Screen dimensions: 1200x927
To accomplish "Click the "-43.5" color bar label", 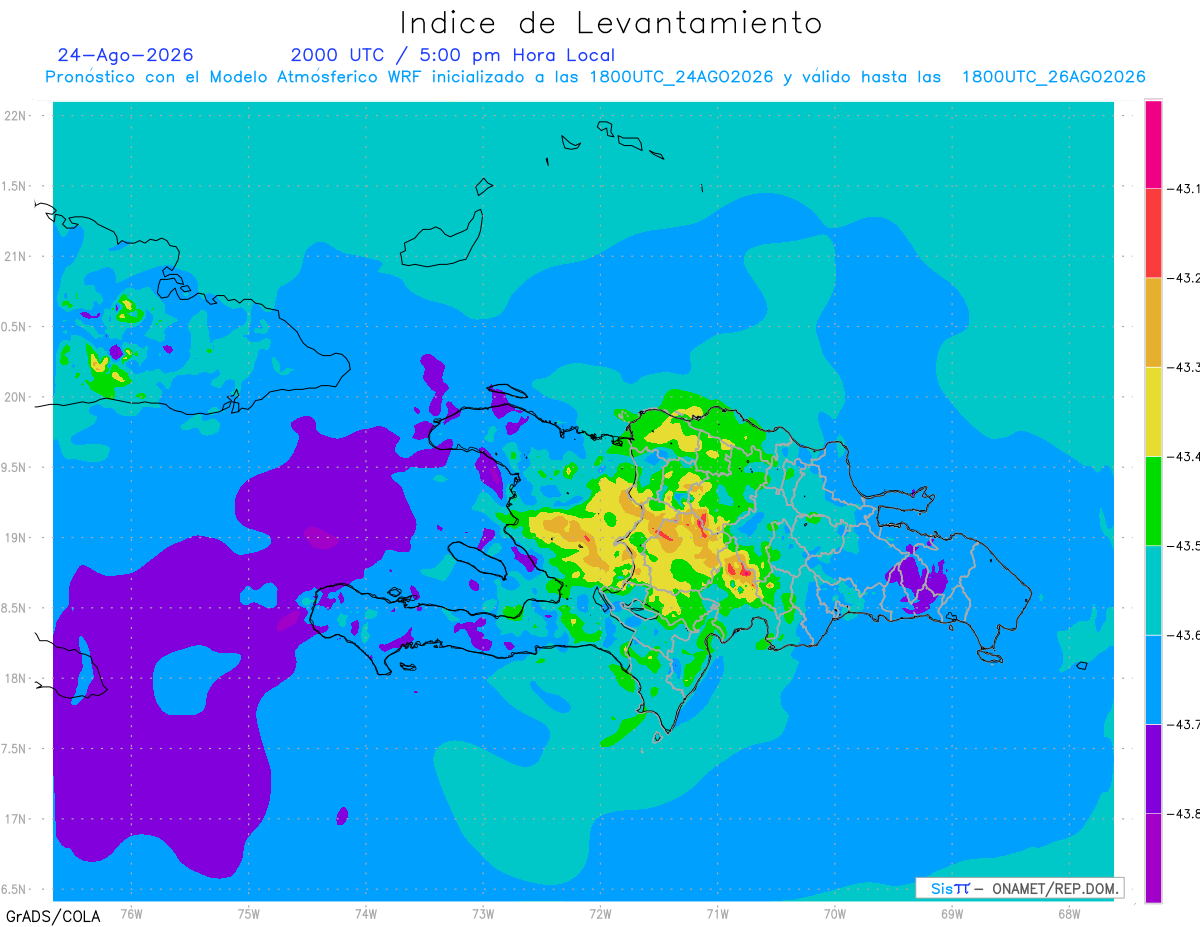I will [1184, 546].
